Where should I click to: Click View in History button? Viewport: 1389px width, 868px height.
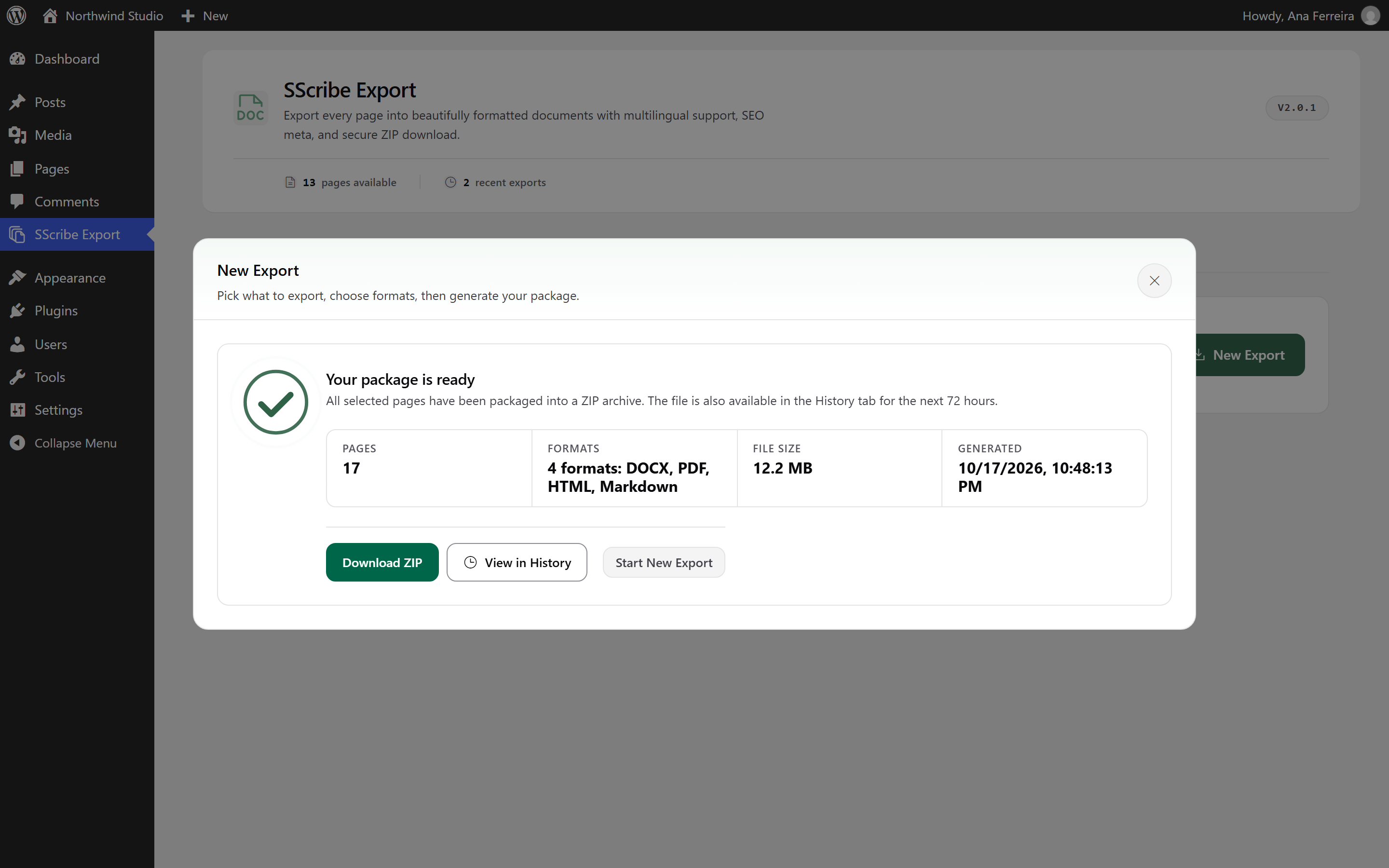click(x=517, y=563)
